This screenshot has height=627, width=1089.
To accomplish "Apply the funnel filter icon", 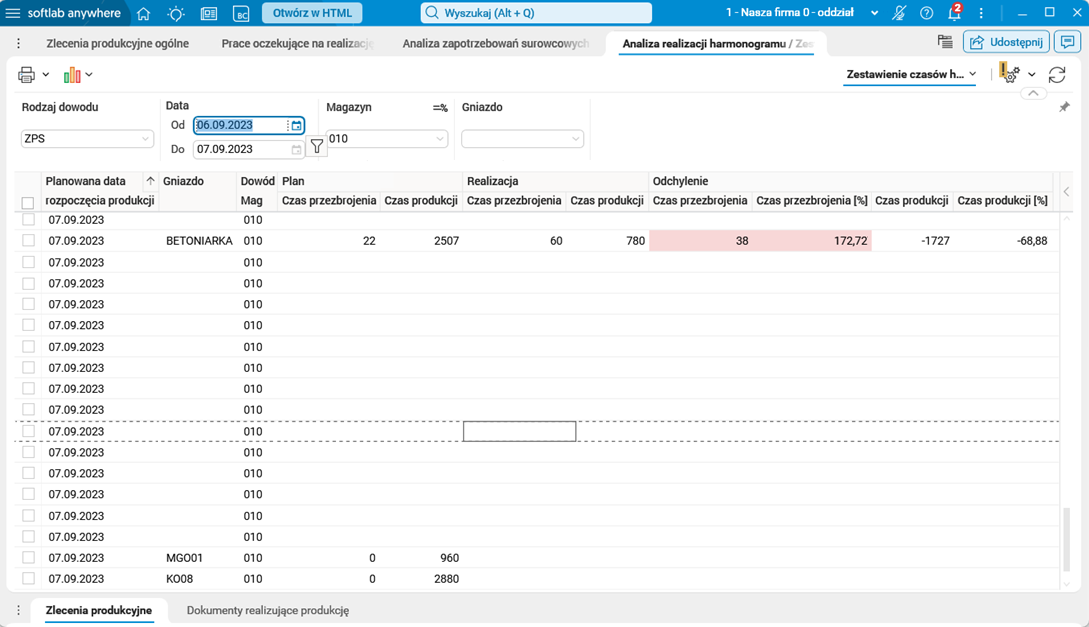I will click(317, 146).
